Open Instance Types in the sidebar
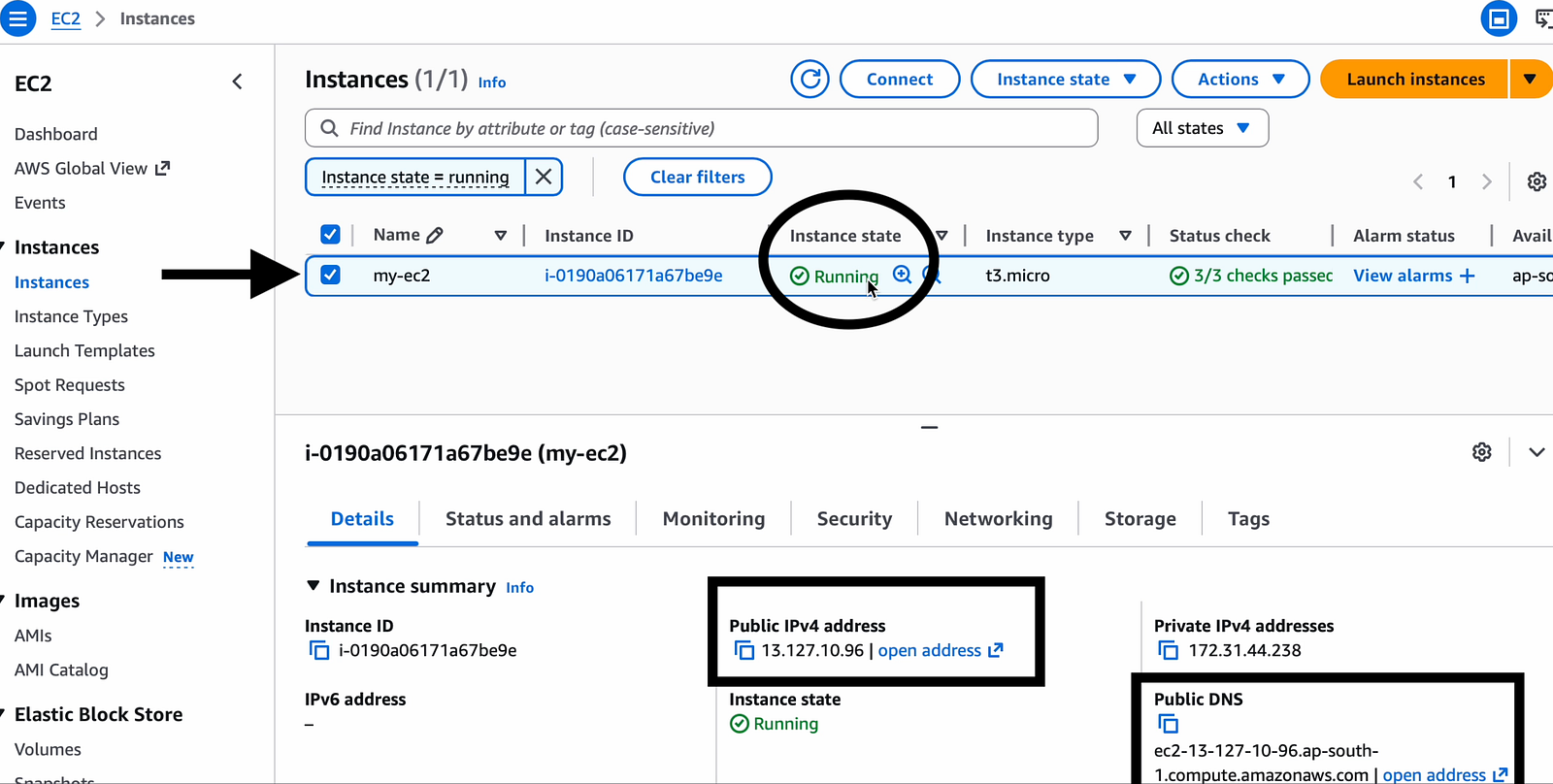 [x=71, y=316]
